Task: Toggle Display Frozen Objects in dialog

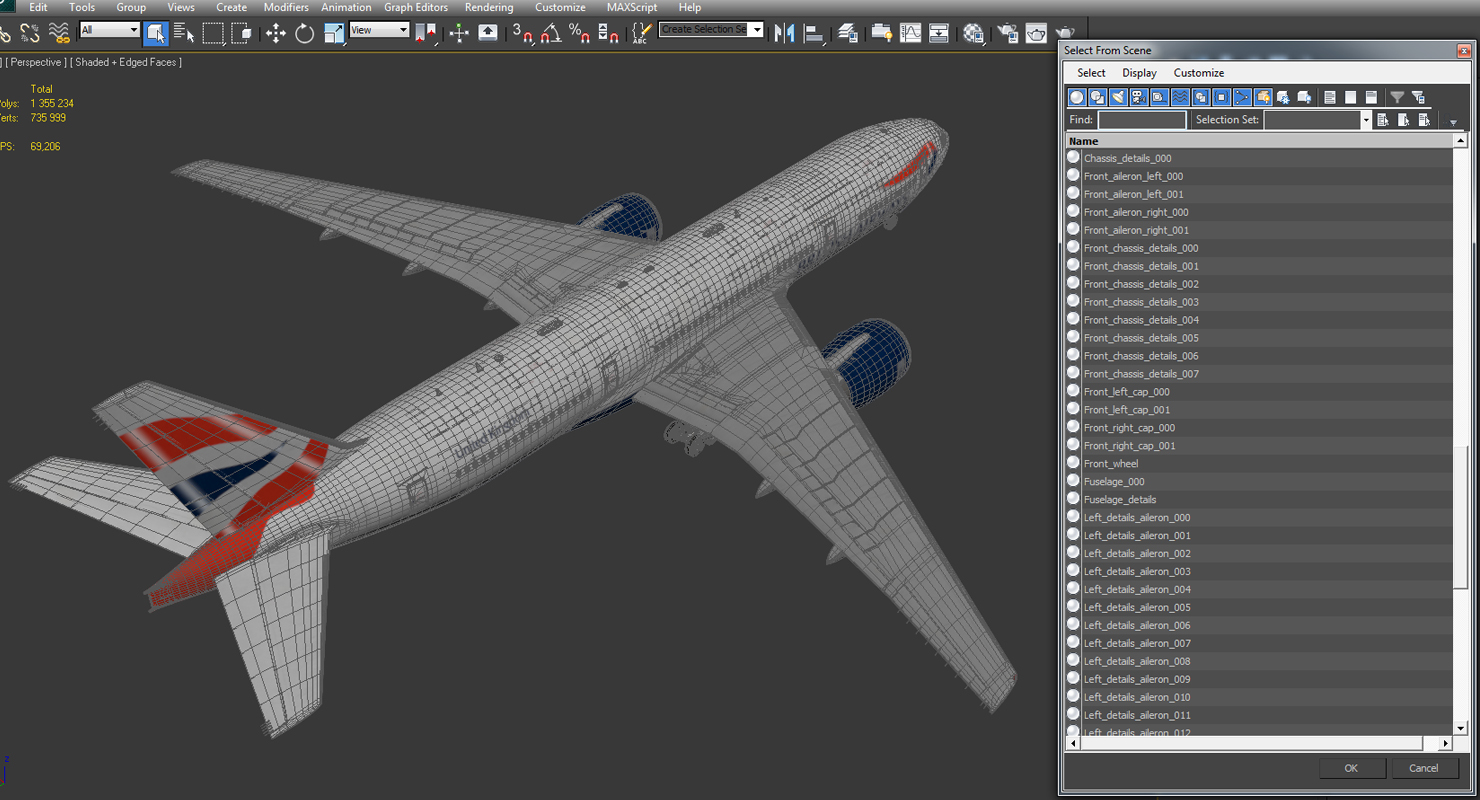Action: (1283, 97)
